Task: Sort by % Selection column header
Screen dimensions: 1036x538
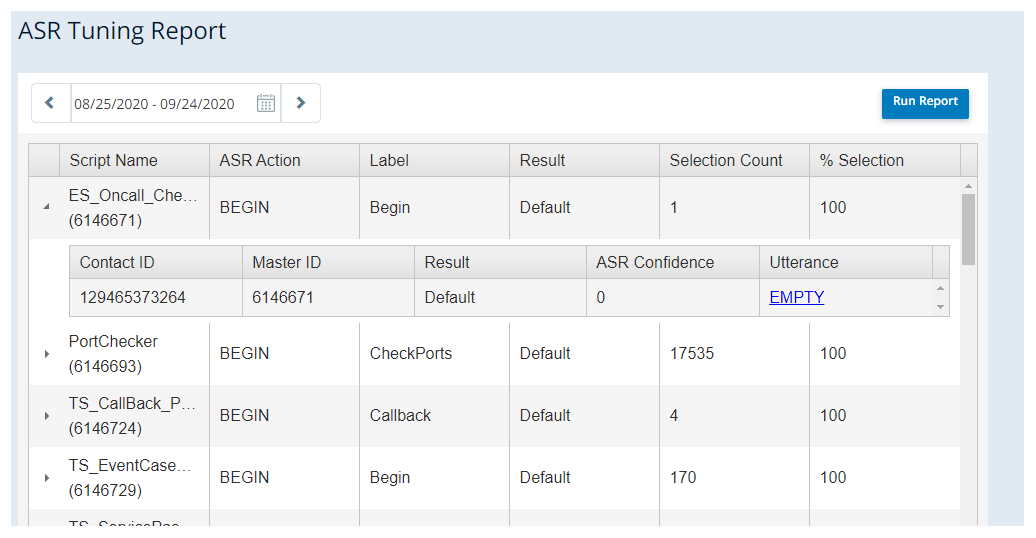Action: pos(885,161)
